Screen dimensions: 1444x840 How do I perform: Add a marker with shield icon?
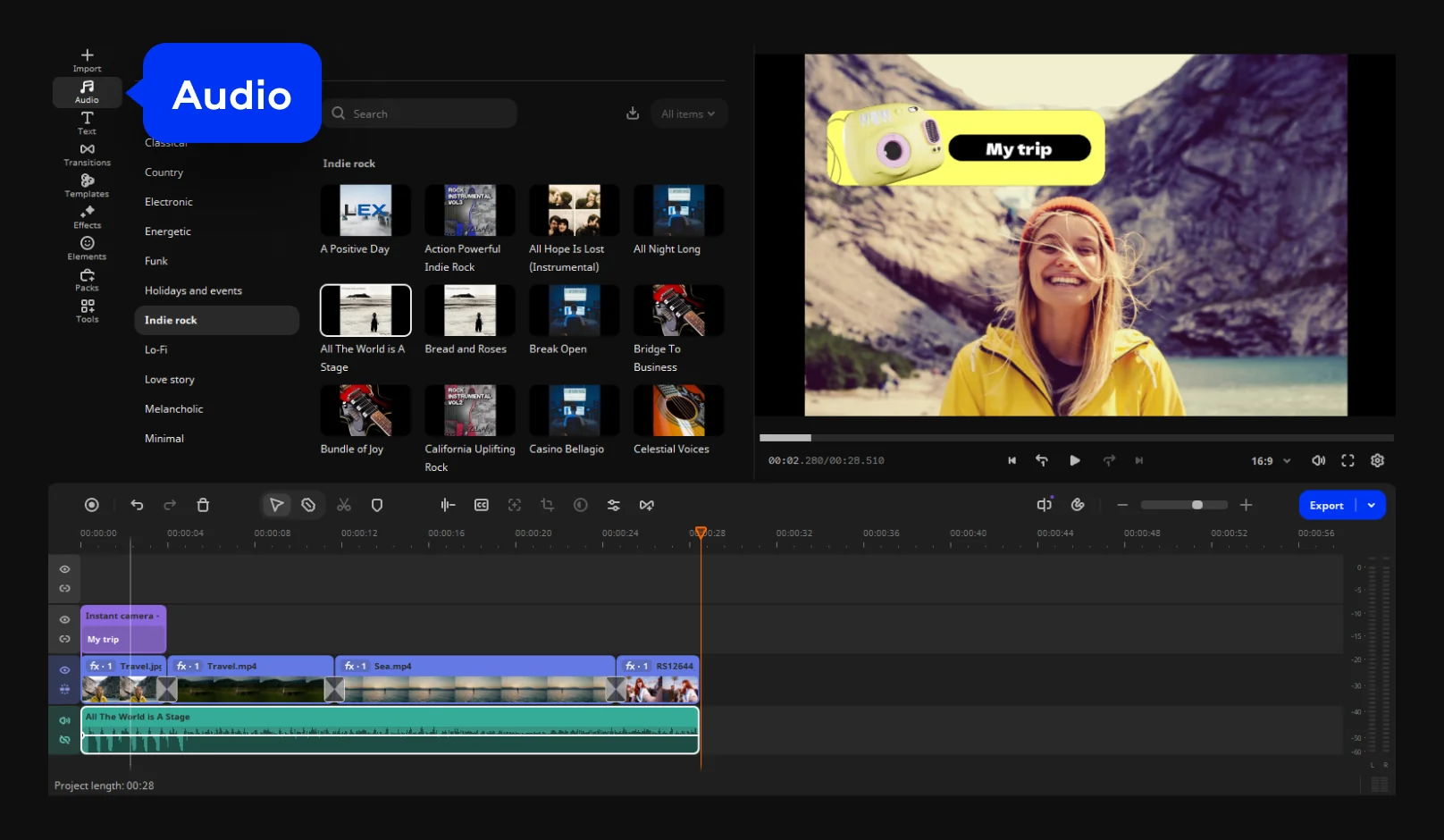tap(377, 505)
